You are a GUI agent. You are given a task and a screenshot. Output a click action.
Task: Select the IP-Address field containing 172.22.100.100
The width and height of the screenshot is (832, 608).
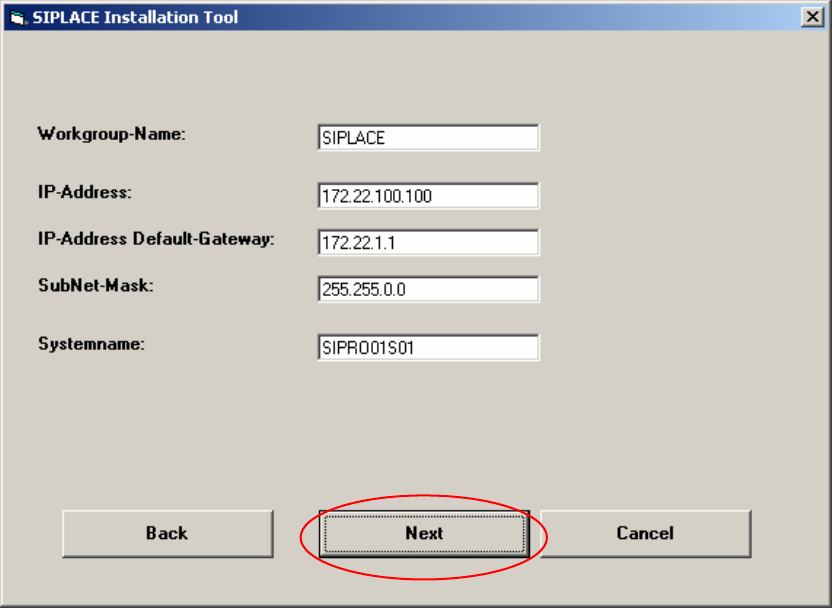[429, 196]
